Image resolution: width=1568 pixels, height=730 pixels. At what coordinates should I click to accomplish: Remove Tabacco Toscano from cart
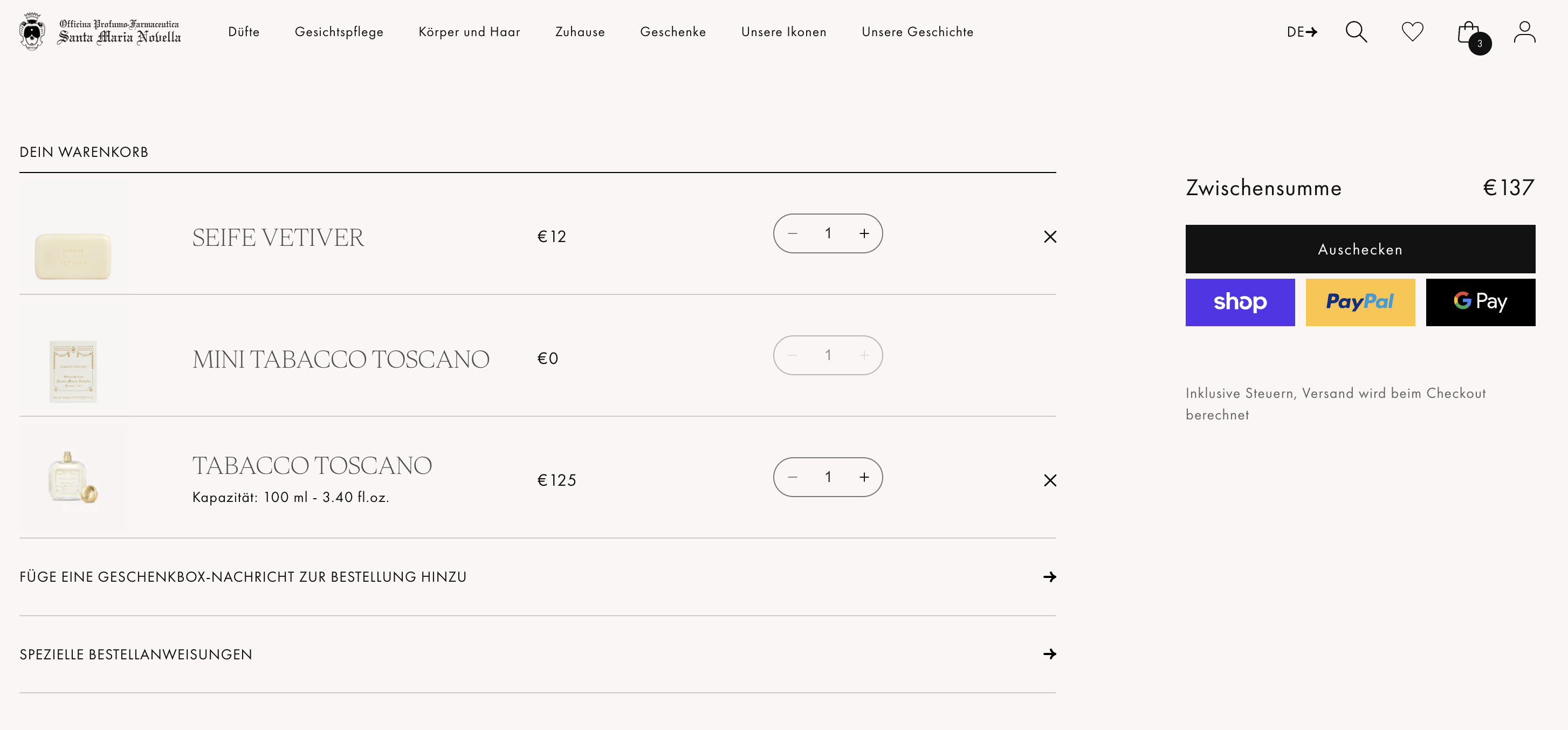coord(1050,480)
